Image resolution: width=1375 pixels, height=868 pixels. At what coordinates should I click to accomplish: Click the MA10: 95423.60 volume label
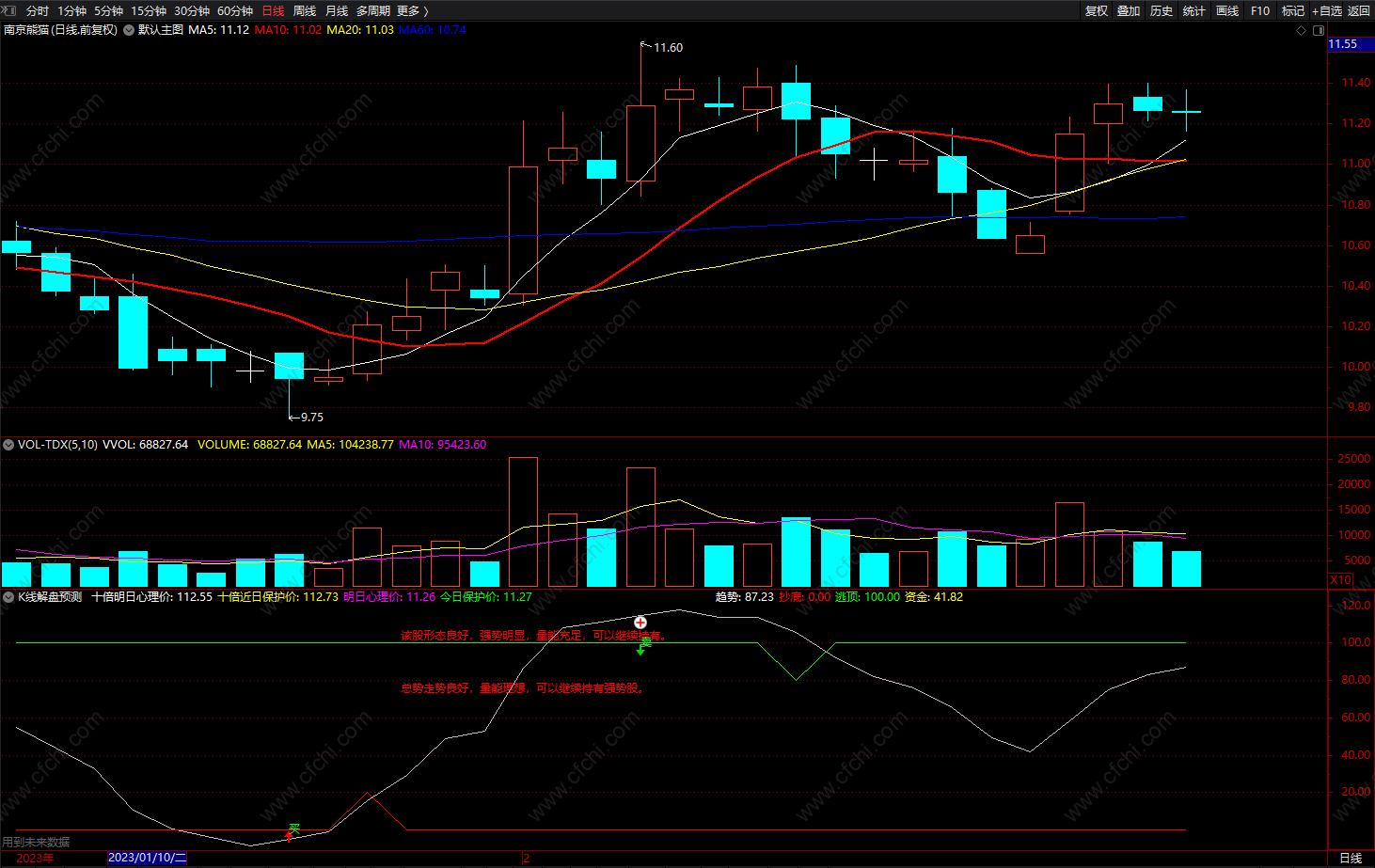(443, 445)
